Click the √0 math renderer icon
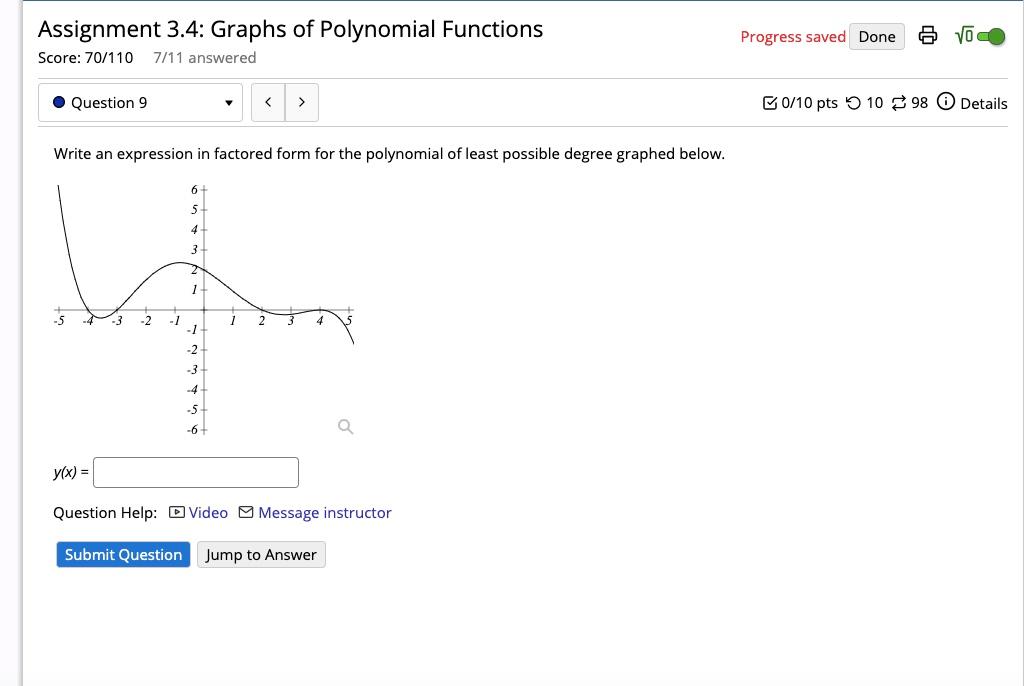1024x686 pixels. click(x=964, y=36)
